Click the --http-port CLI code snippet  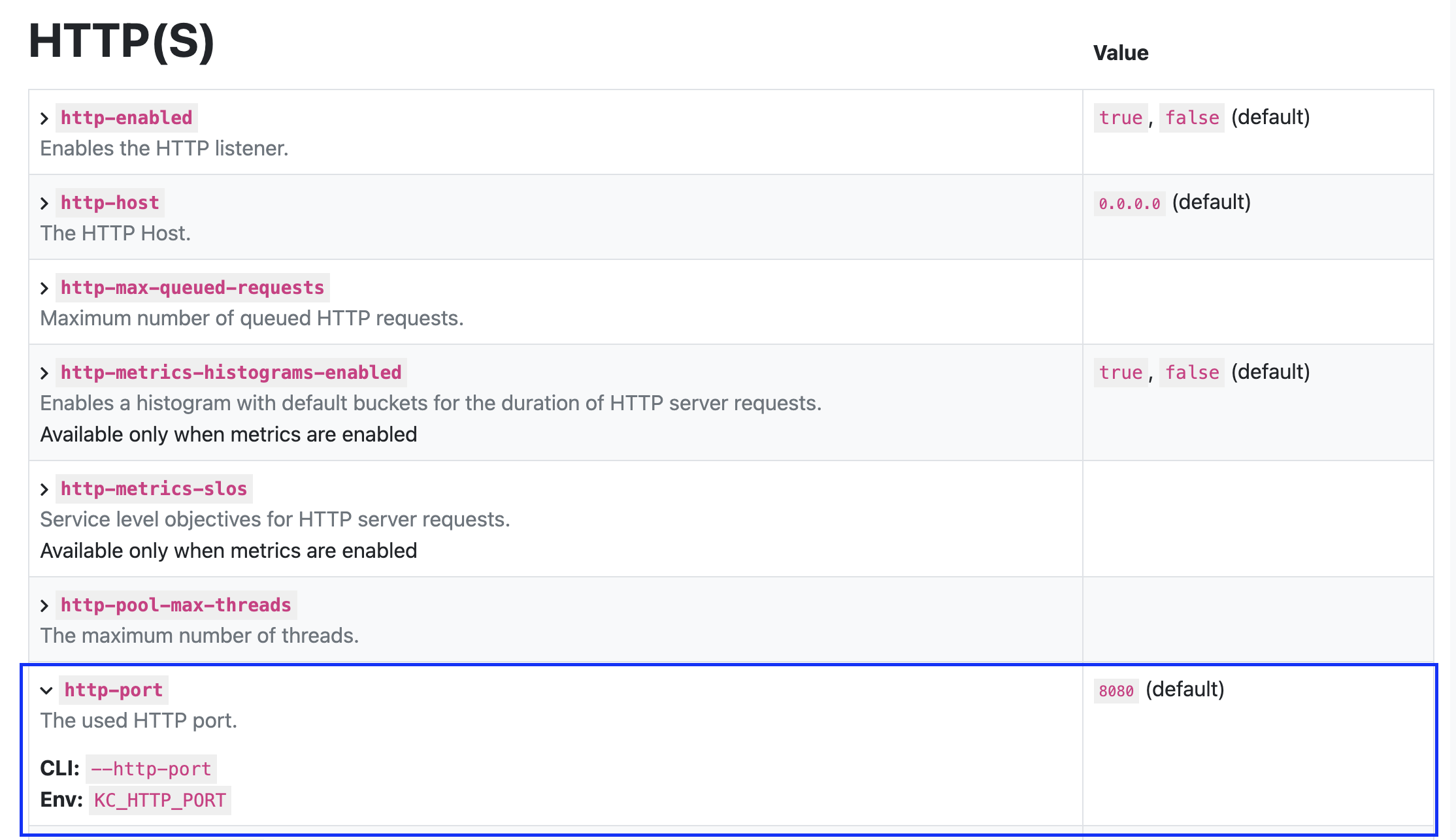coord(151,769)
